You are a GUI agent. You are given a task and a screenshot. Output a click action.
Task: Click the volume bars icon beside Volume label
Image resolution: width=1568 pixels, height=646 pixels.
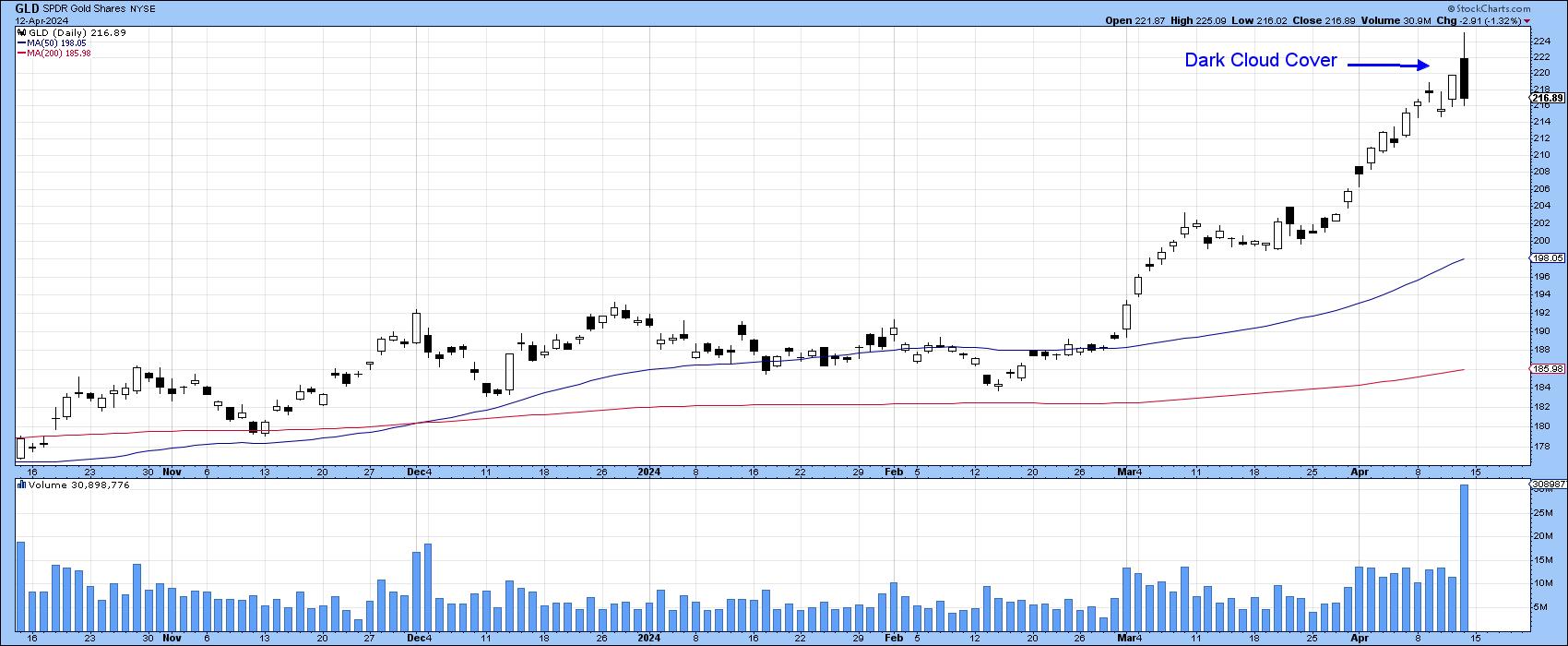[x=19, y=484]
